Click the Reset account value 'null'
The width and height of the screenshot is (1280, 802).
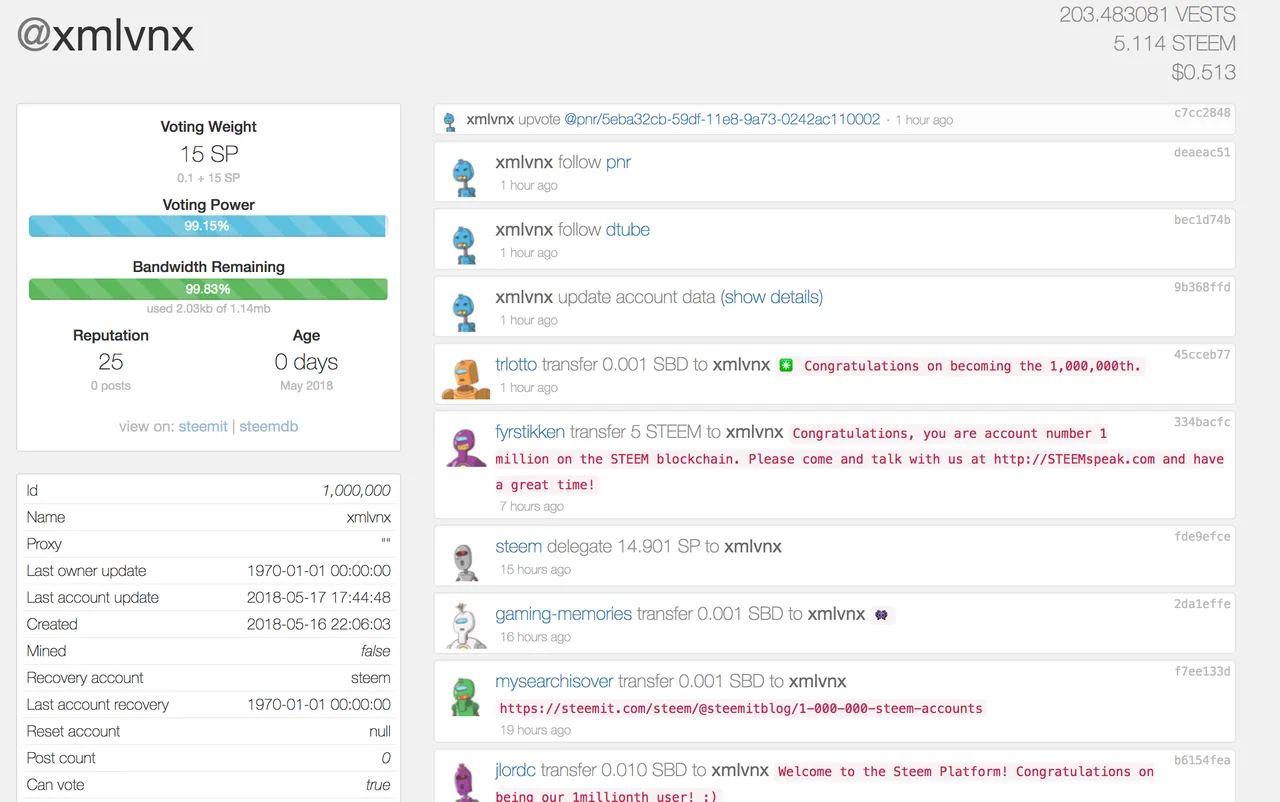pyautogui.click(x=380, y=731)
